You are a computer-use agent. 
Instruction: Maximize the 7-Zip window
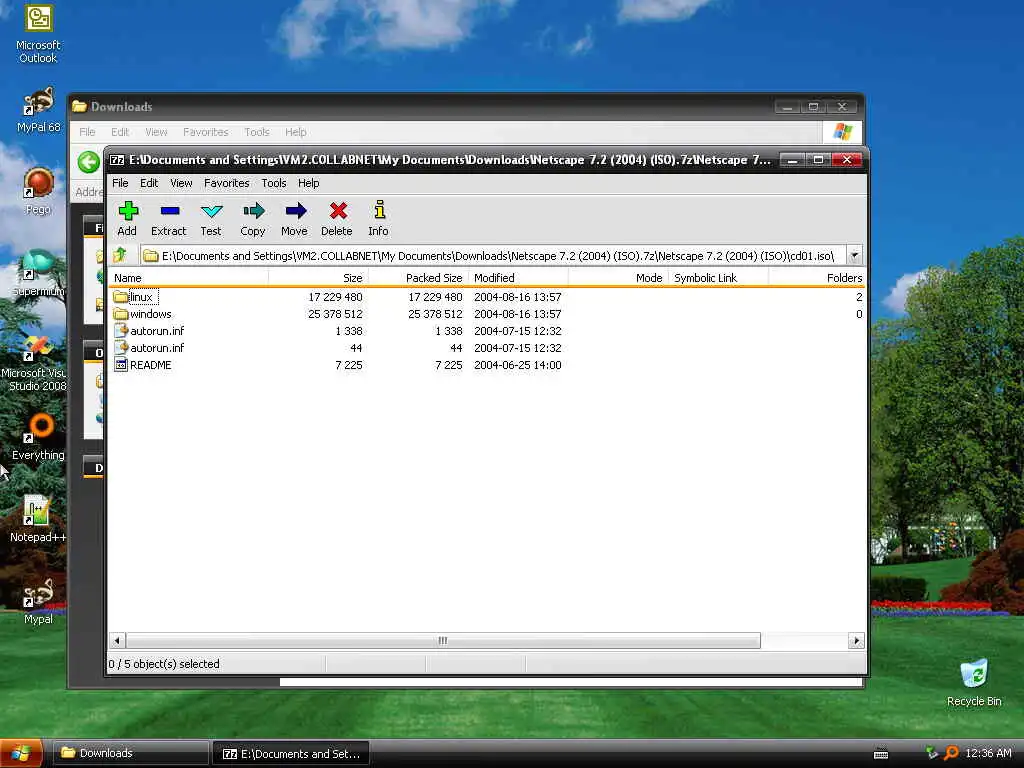click(818, 160)
